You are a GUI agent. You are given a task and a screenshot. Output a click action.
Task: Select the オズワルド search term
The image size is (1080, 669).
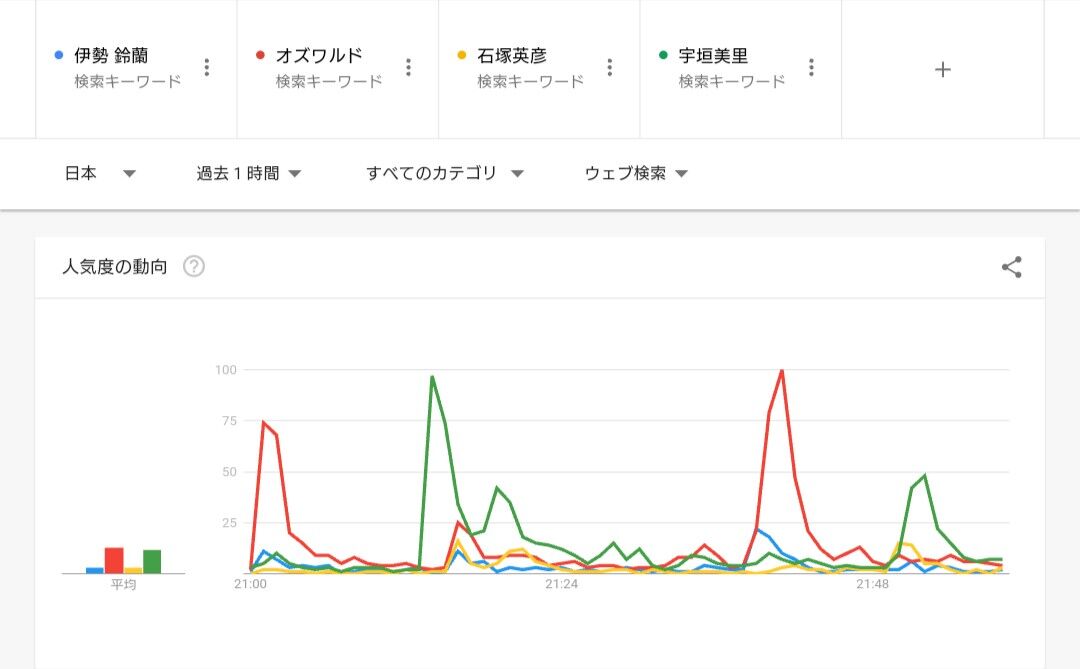click(x=319, y=56)
